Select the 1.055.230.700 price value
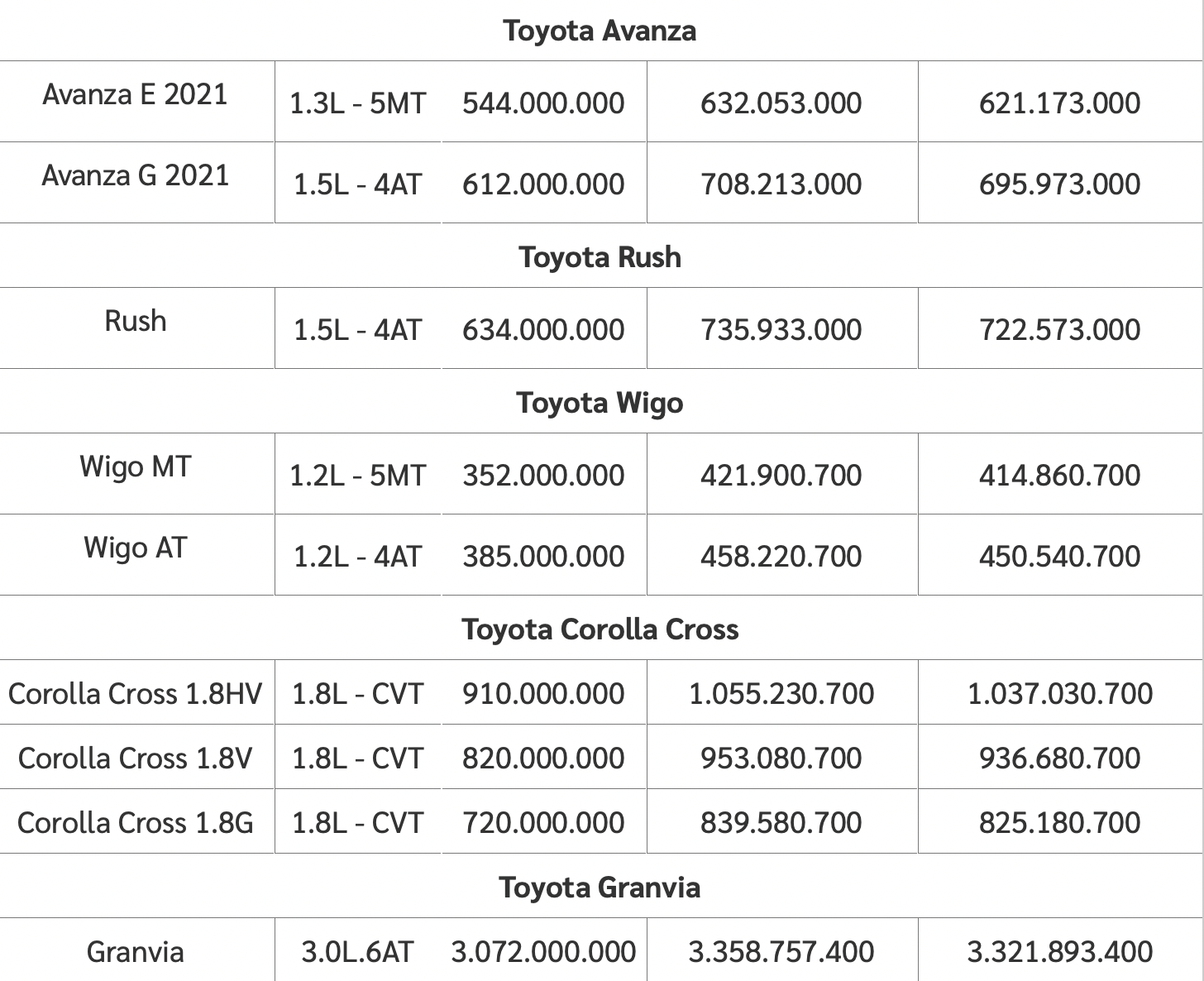The image size is (1204, 981). click(781, 693)
